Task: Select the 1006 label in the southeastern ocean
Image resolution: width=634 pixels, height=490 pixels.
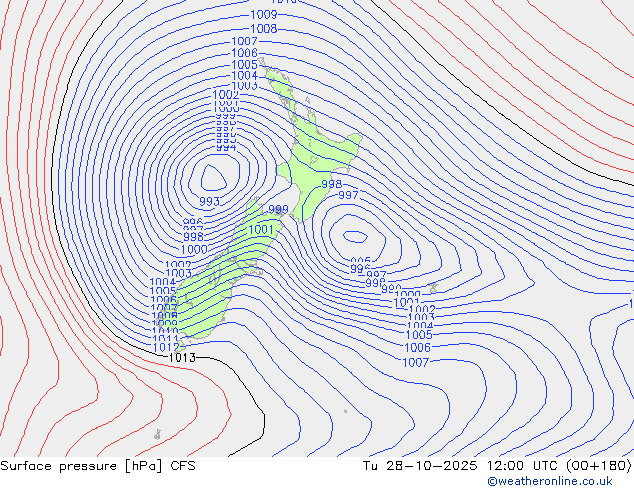Action: tap(418, 347)
